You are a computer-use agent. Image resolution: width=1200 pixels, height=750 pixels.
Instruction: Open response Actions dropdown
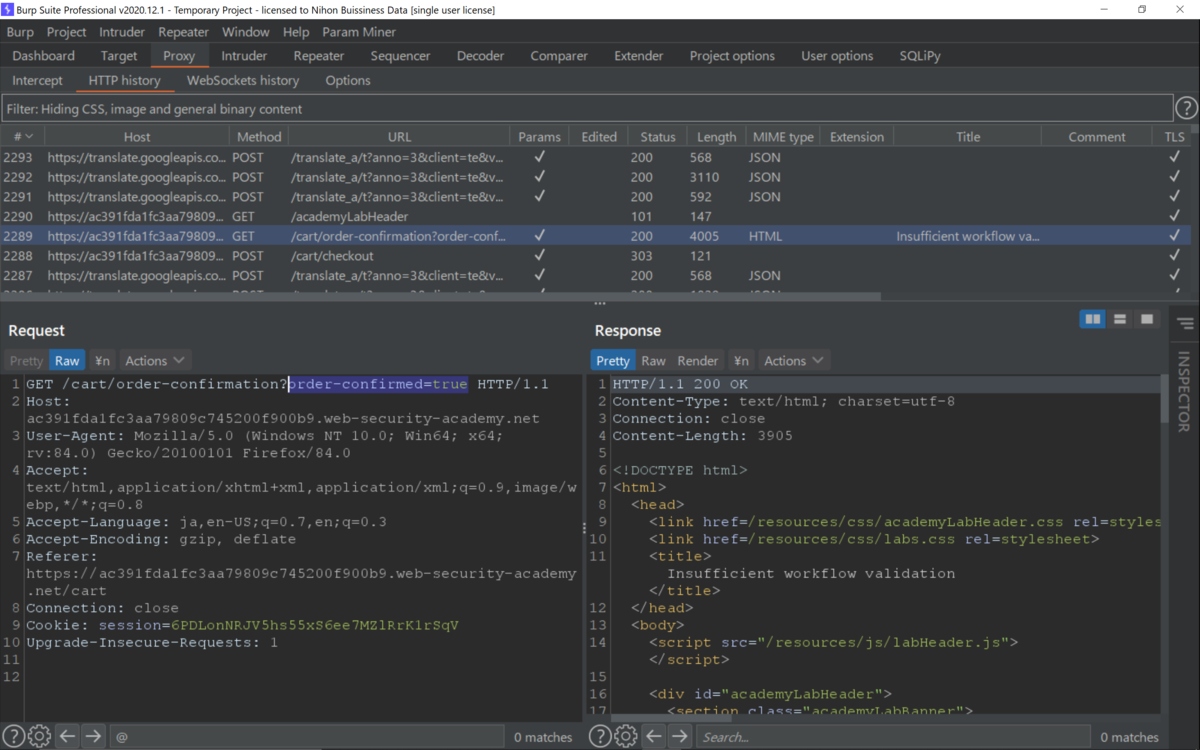coord(793,360)
